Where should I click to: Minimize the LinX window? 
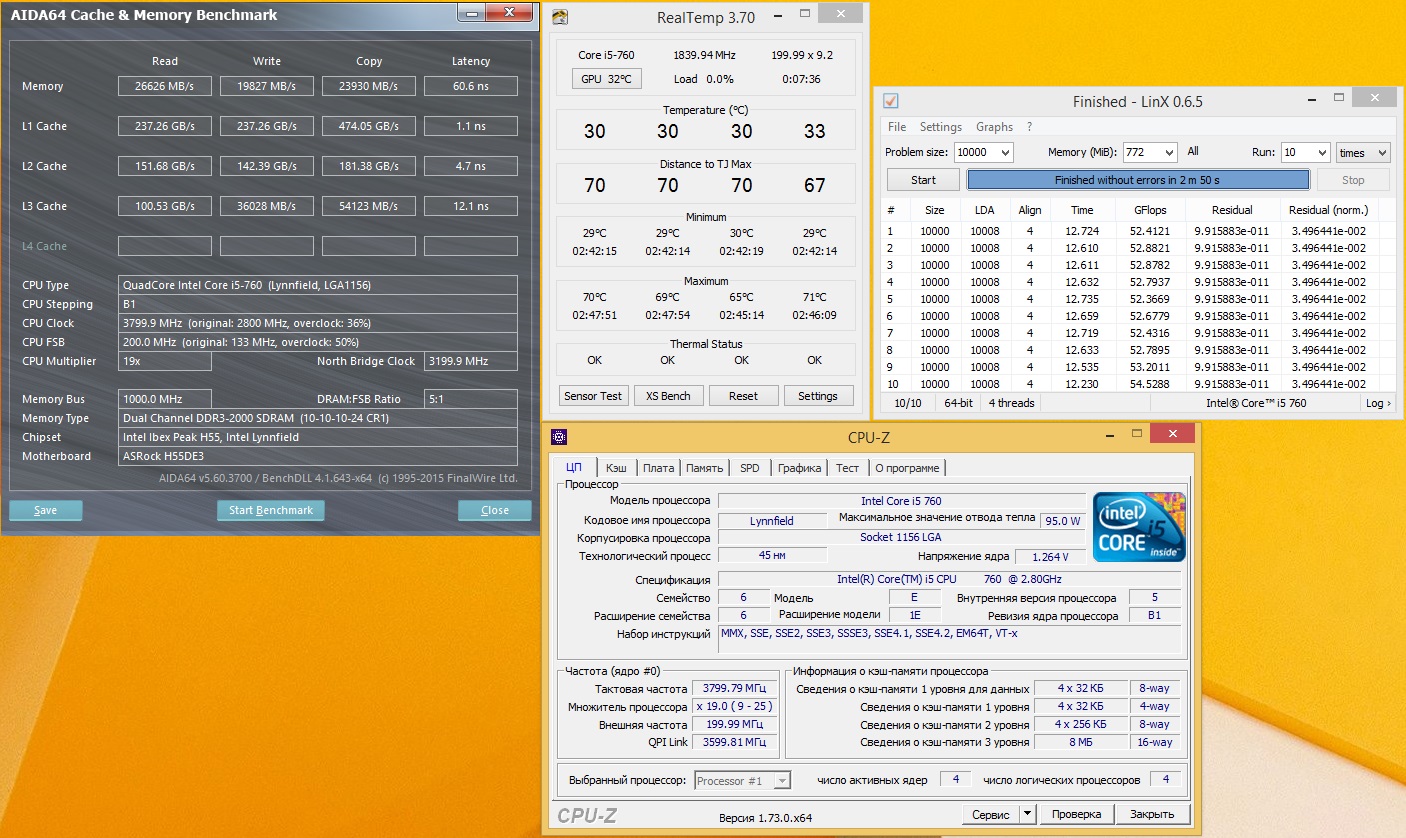click(x=1312, y=99)
